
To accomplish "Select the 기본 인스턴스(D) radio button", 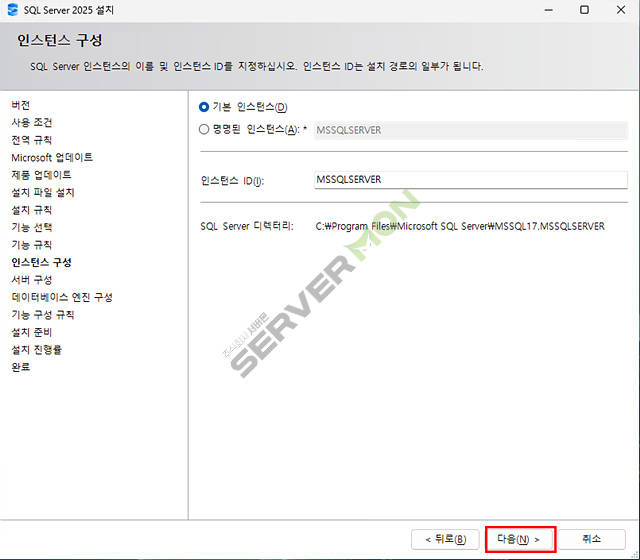I will (x=204, y=107).
